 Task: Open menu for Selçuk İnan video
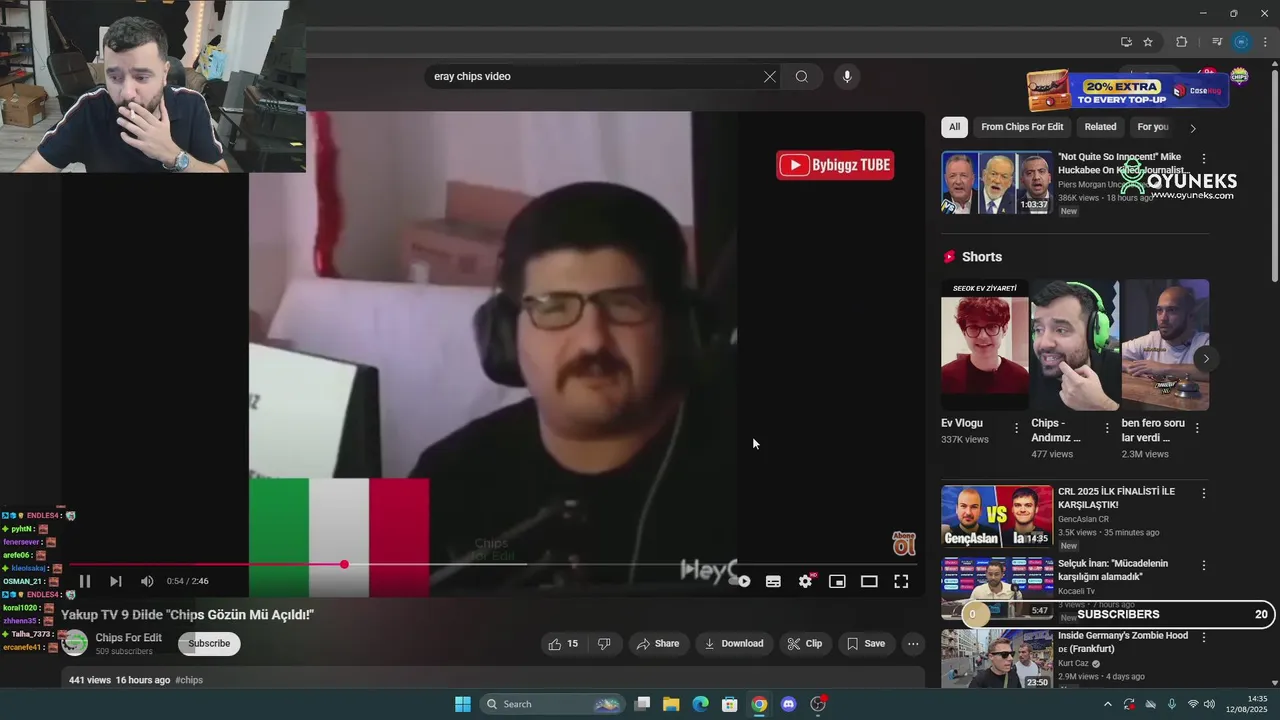[x=1204, y=565]
